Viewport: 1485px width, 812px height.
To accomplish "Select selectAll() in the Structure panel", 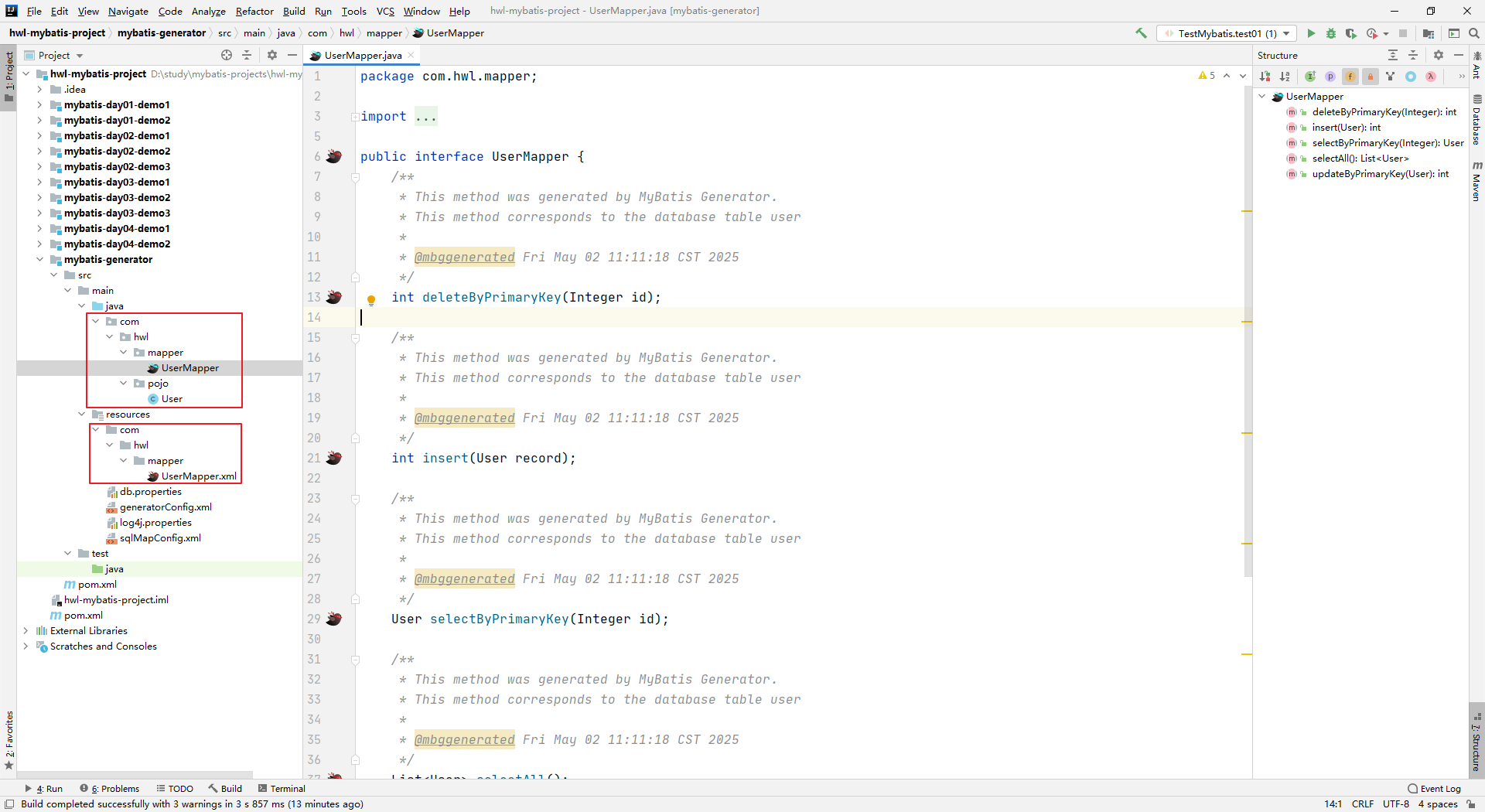I will click(1360, 158).
